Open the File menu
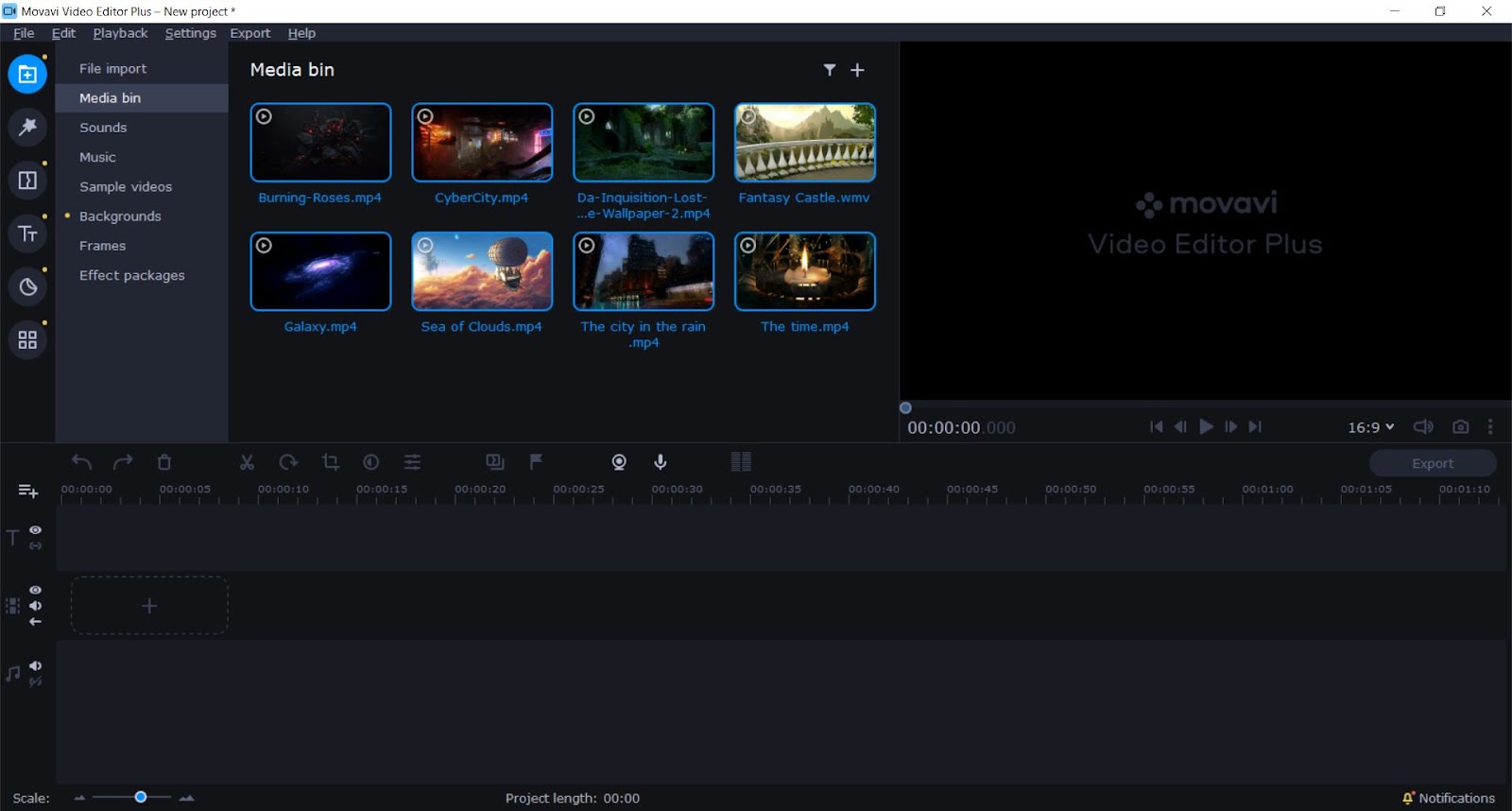Viewport: 1512px width, 811px height. tap(24, 33)
